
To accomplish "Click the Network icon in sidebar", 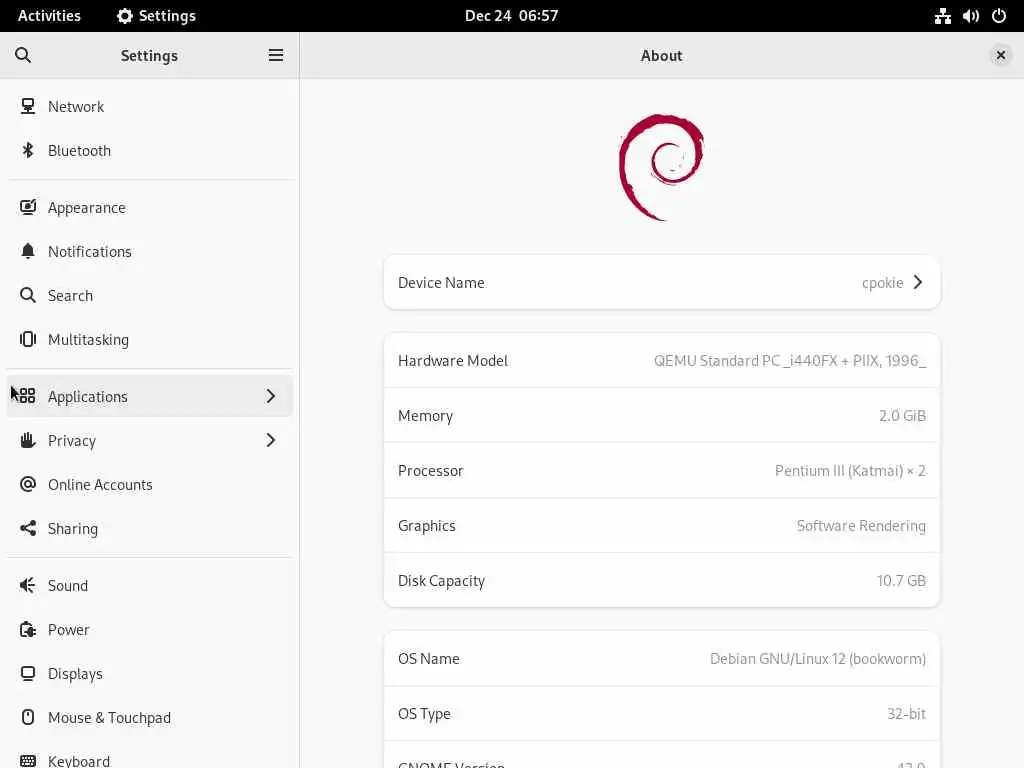I will [x=27, y=106].
